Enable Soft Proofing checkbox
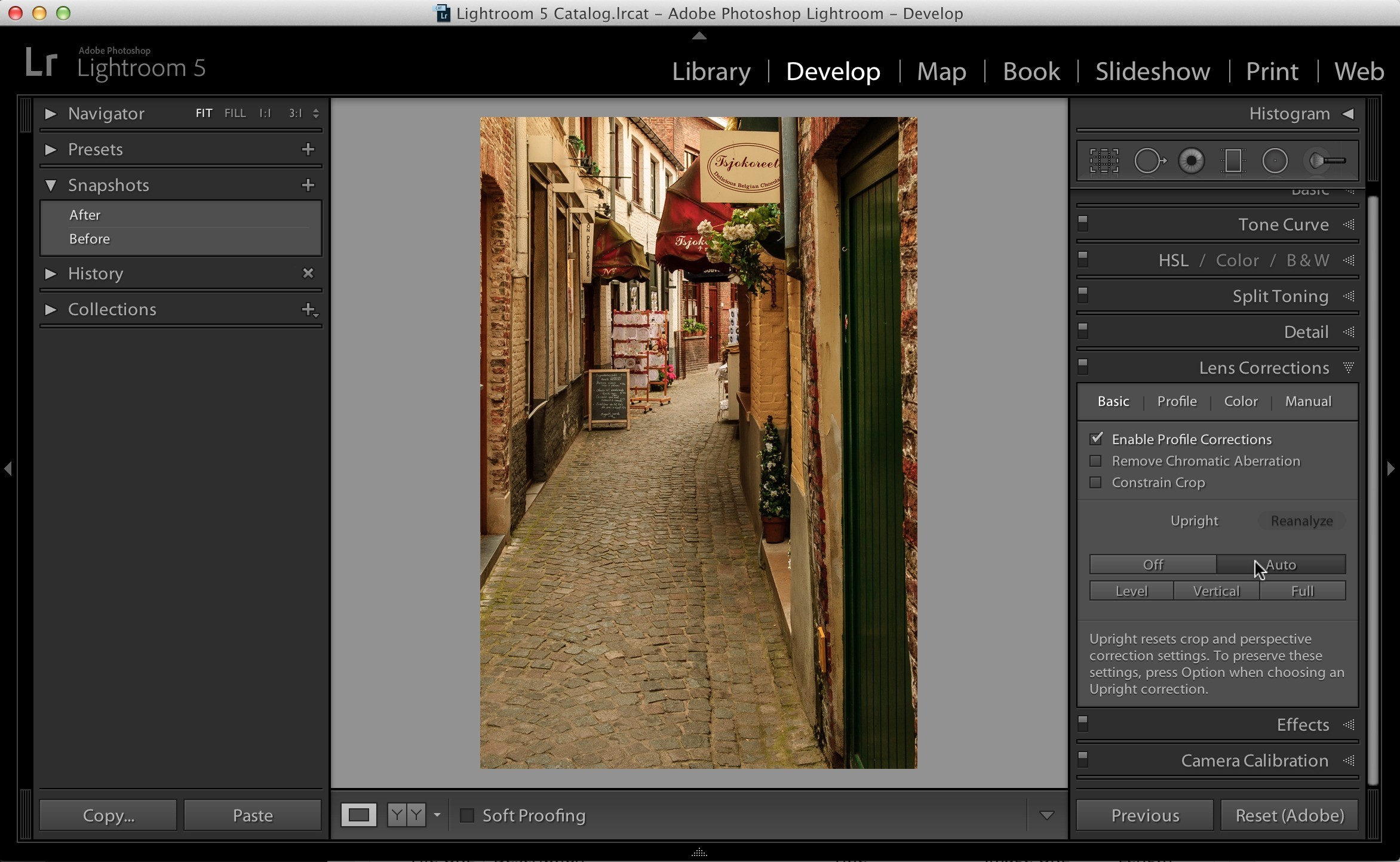The image size is (1400, 862). click(466, 815)
